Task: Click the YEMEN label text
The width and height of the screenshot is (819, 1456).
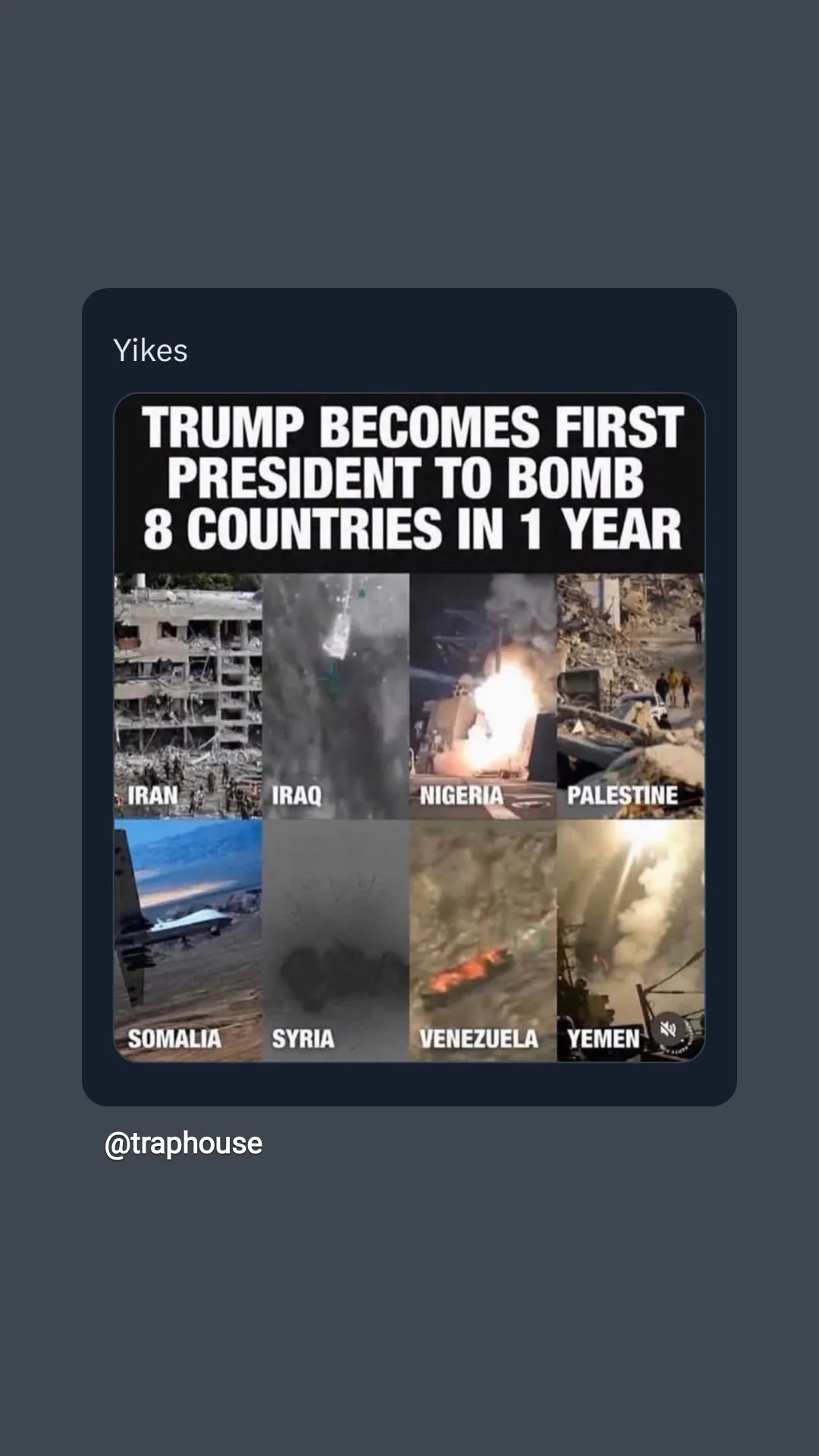Action: click(604, 1039)
